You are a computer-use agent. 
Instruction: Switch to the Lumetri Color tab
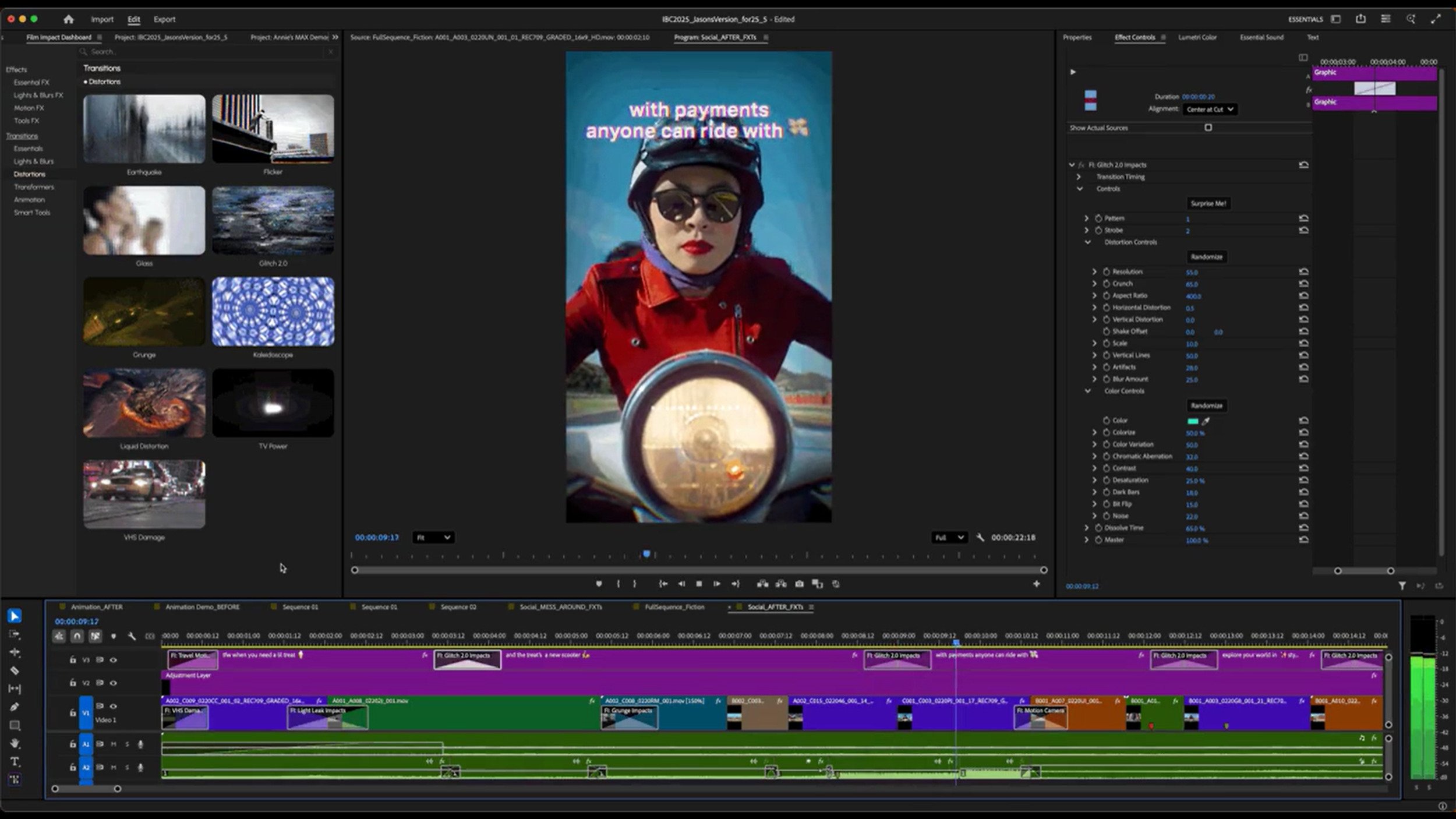(1199, 37)
